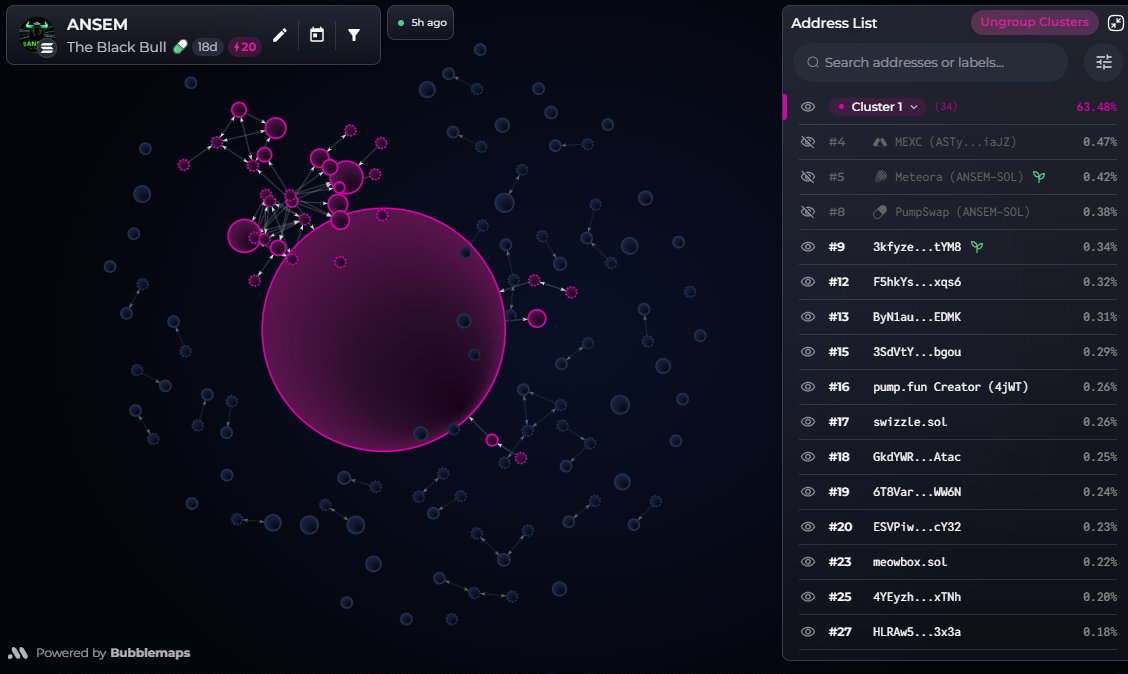
Task: Click the 18d age badge
Action: click(x=207, y=47)
